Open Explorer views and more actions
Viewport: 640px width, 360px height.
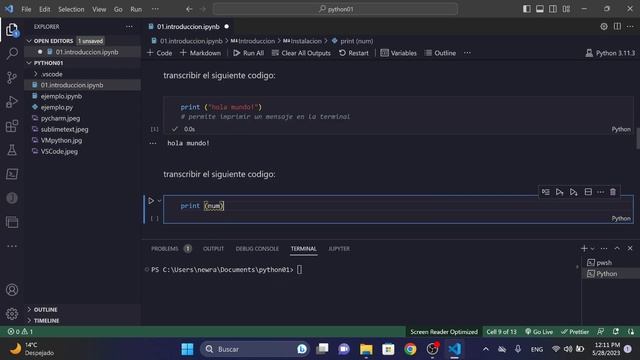129,27
